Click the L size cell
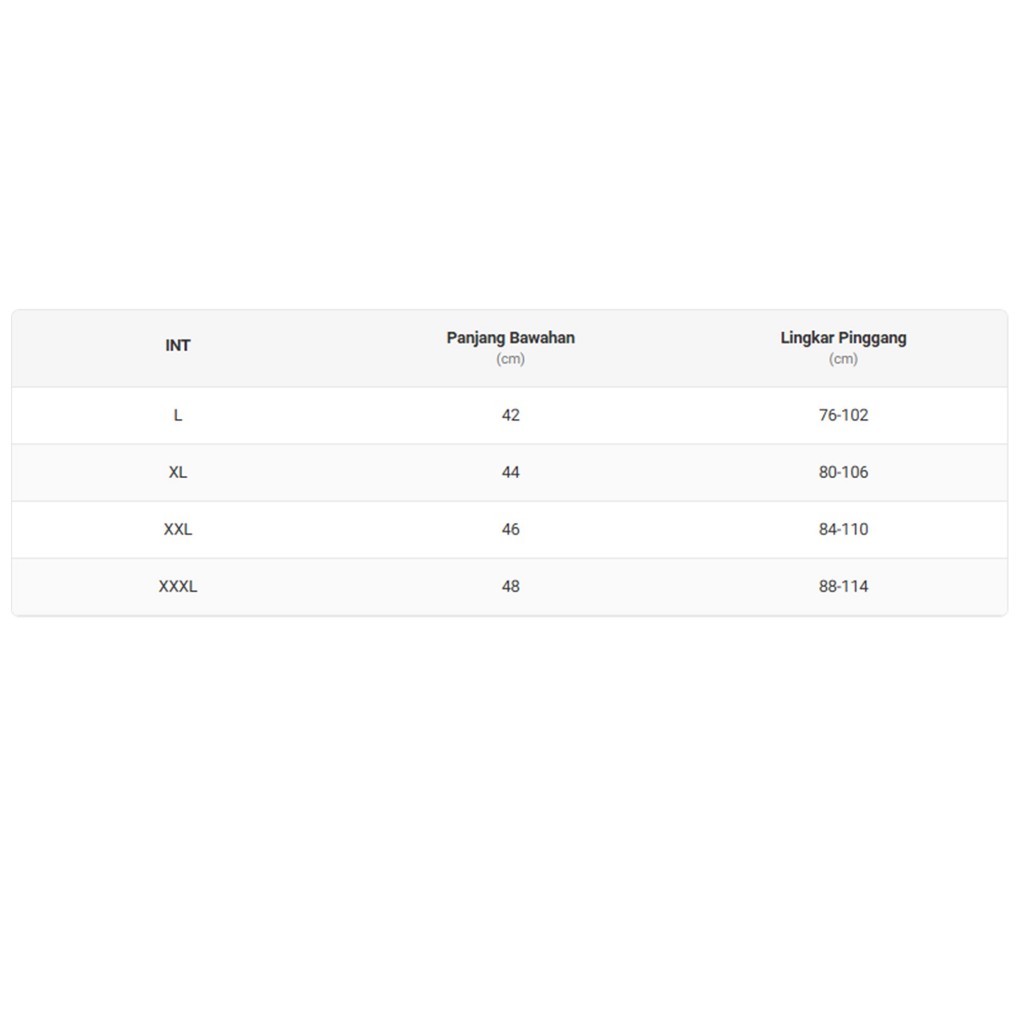This screenshot has width=1024, height=1024. 178,415
